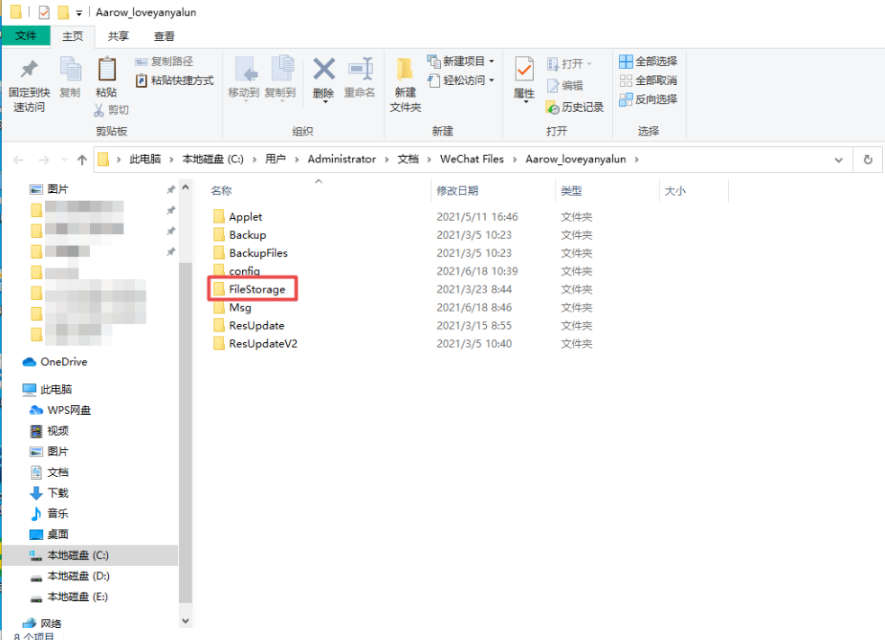Screen dimensions: 885x640
Task: Expand the address bar history dropdown
Action: 839,160
